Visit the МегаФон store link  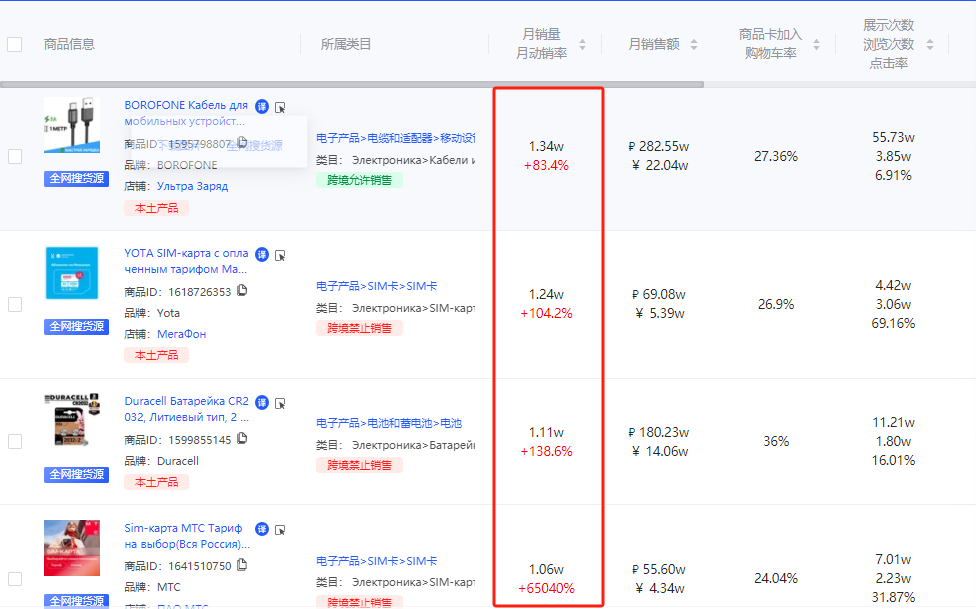click(x=181, y=334)
